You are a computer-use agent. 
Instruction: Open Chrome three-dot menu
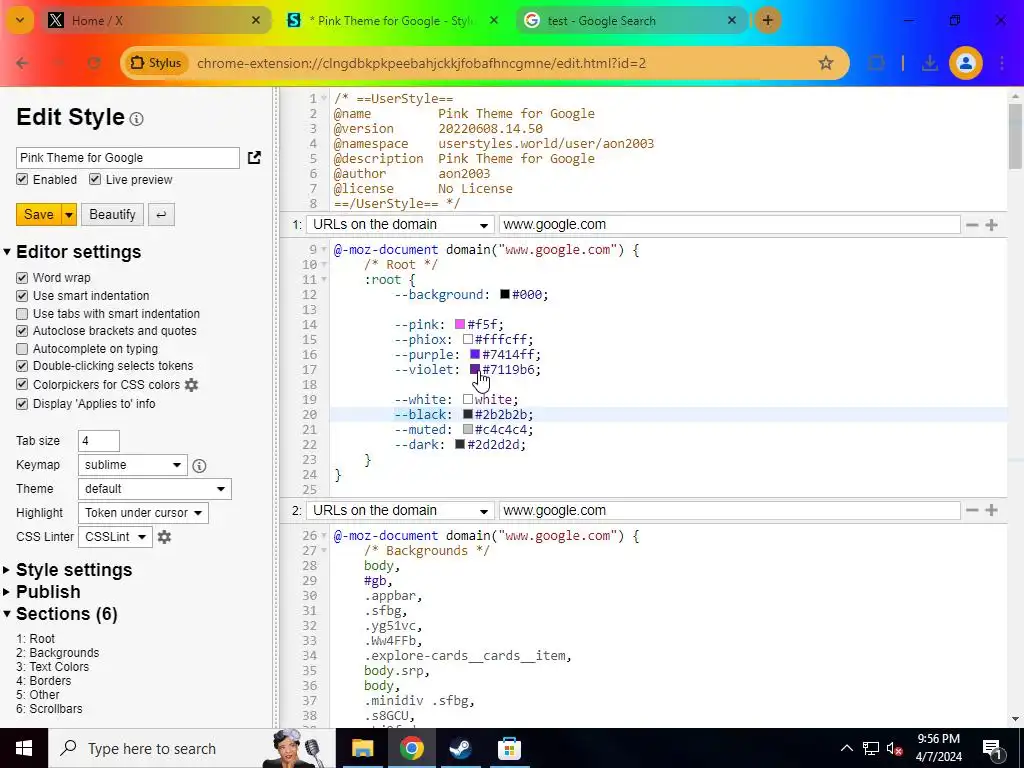point(1002,63)
